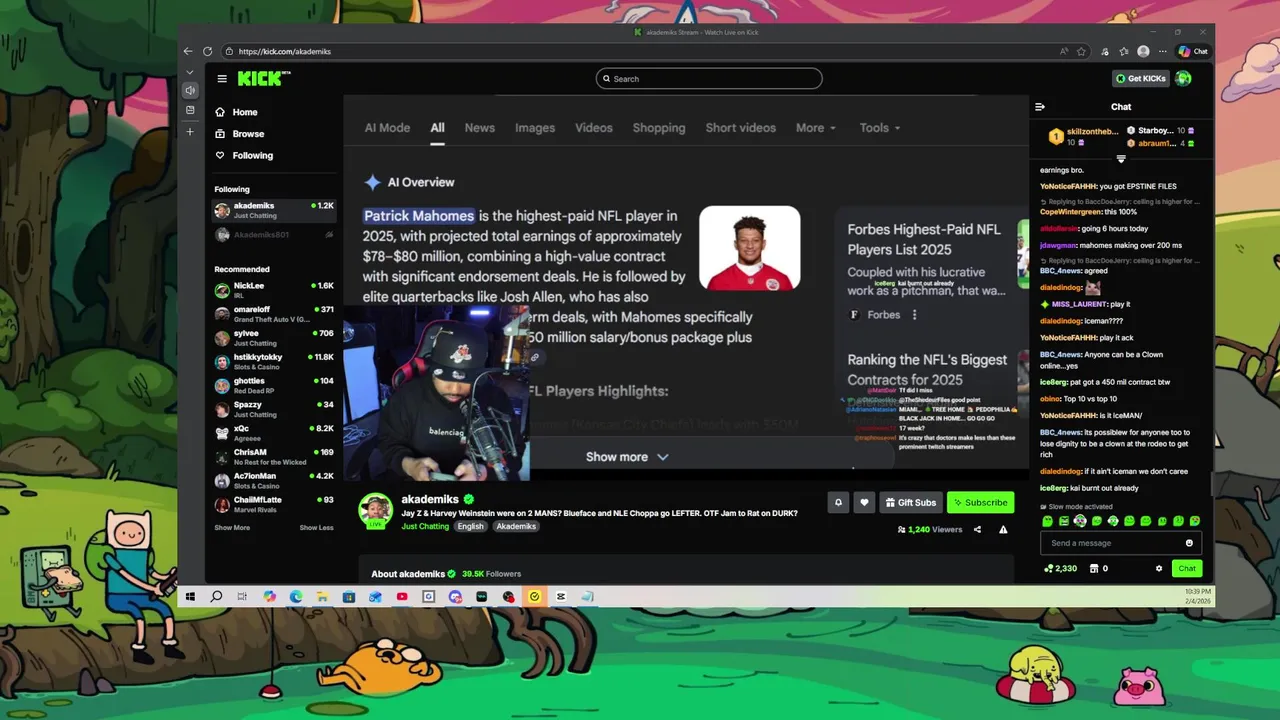Click the first green emote in chat row
1280x720 pixels.
1047,521
